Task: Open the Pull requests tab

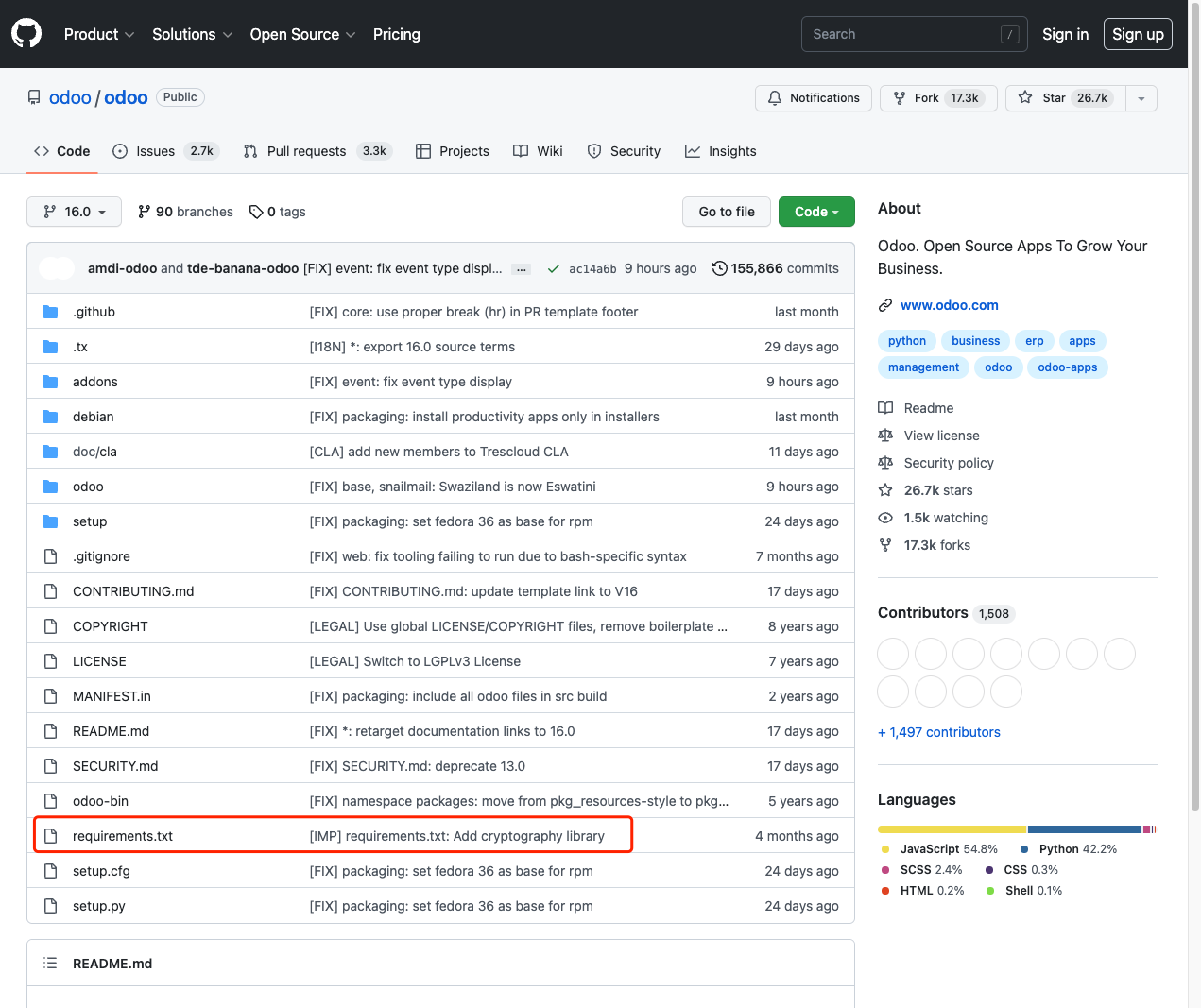Action: tap(317, 151)
